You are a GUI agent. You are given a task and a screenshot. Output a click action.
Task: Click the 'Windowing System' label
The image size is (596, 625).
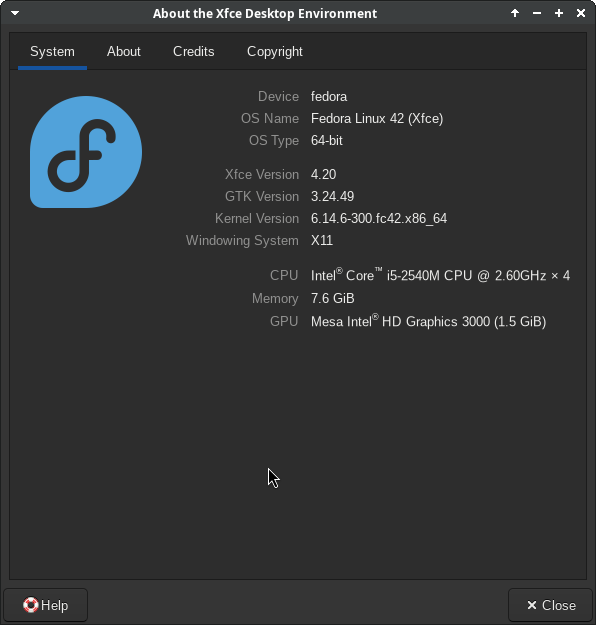(x=242, y=241)
